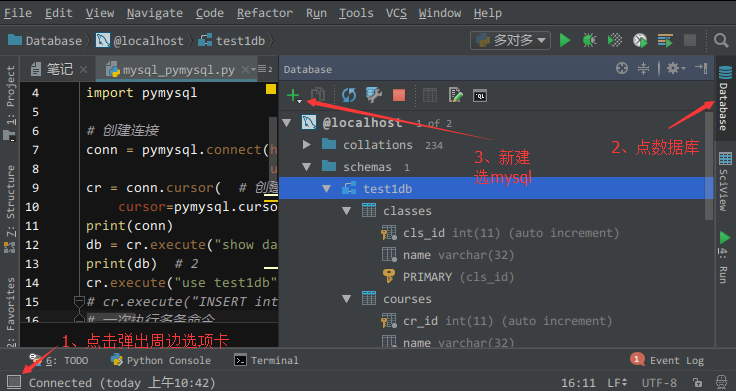Select the cr_id int(11) column row
This screenshot has height=391, width=736.
pyautogui.click(x=498, y=321)
